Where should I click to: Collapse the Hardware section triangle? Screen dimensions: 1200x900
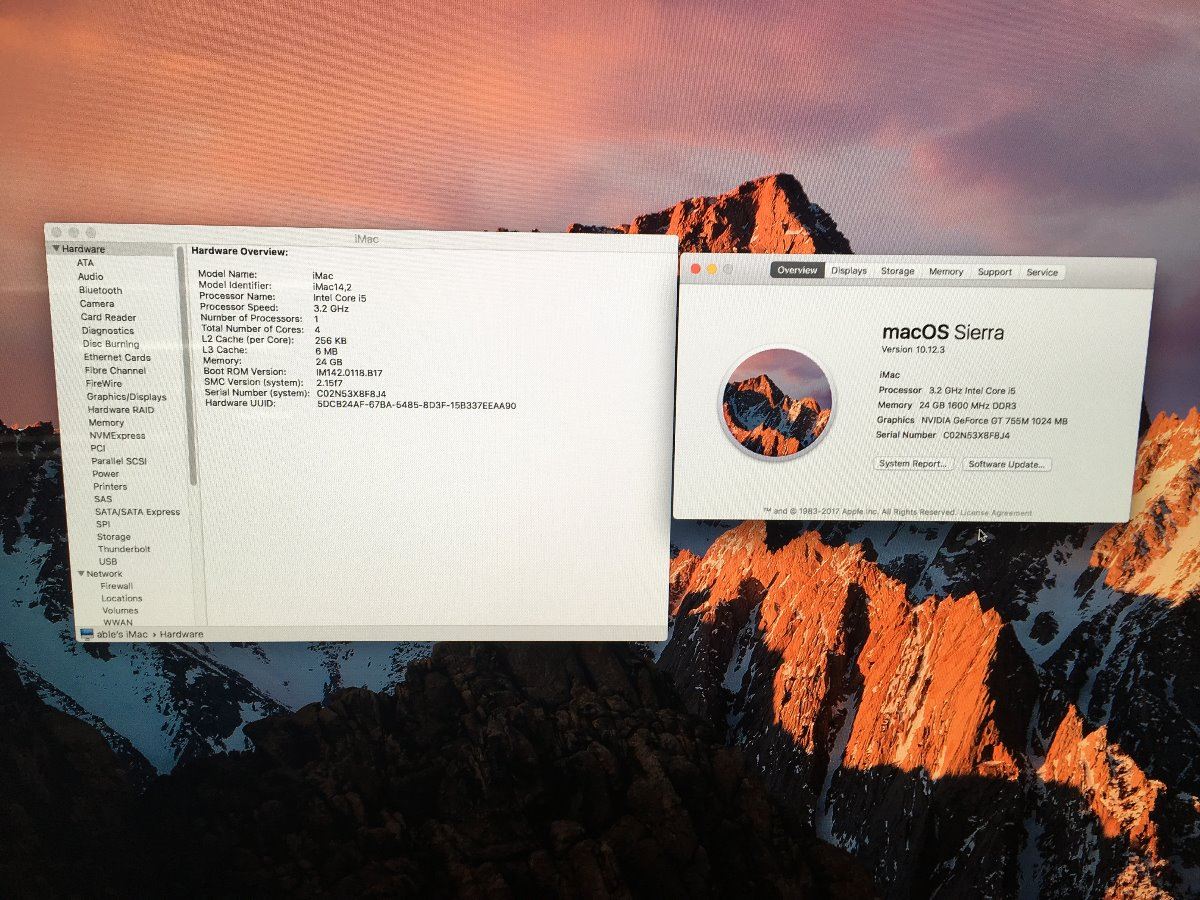tap(57, 249)
